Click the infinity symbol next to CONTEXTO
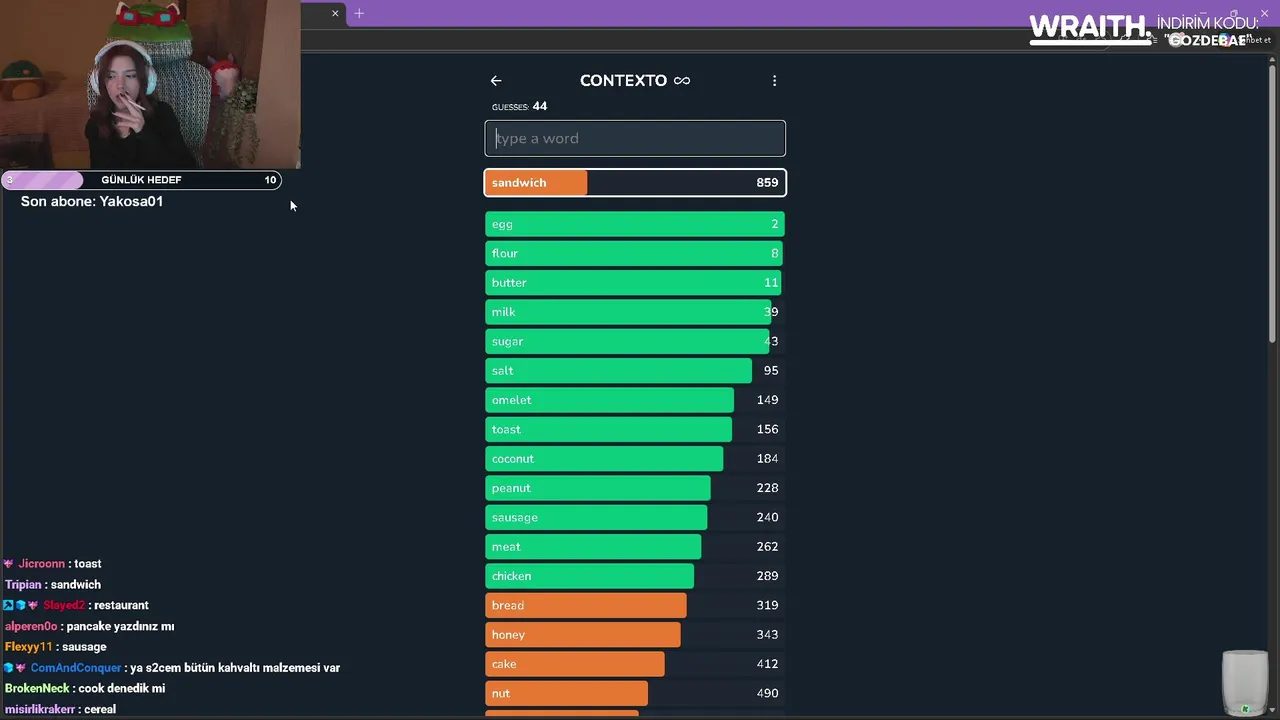 682,81
